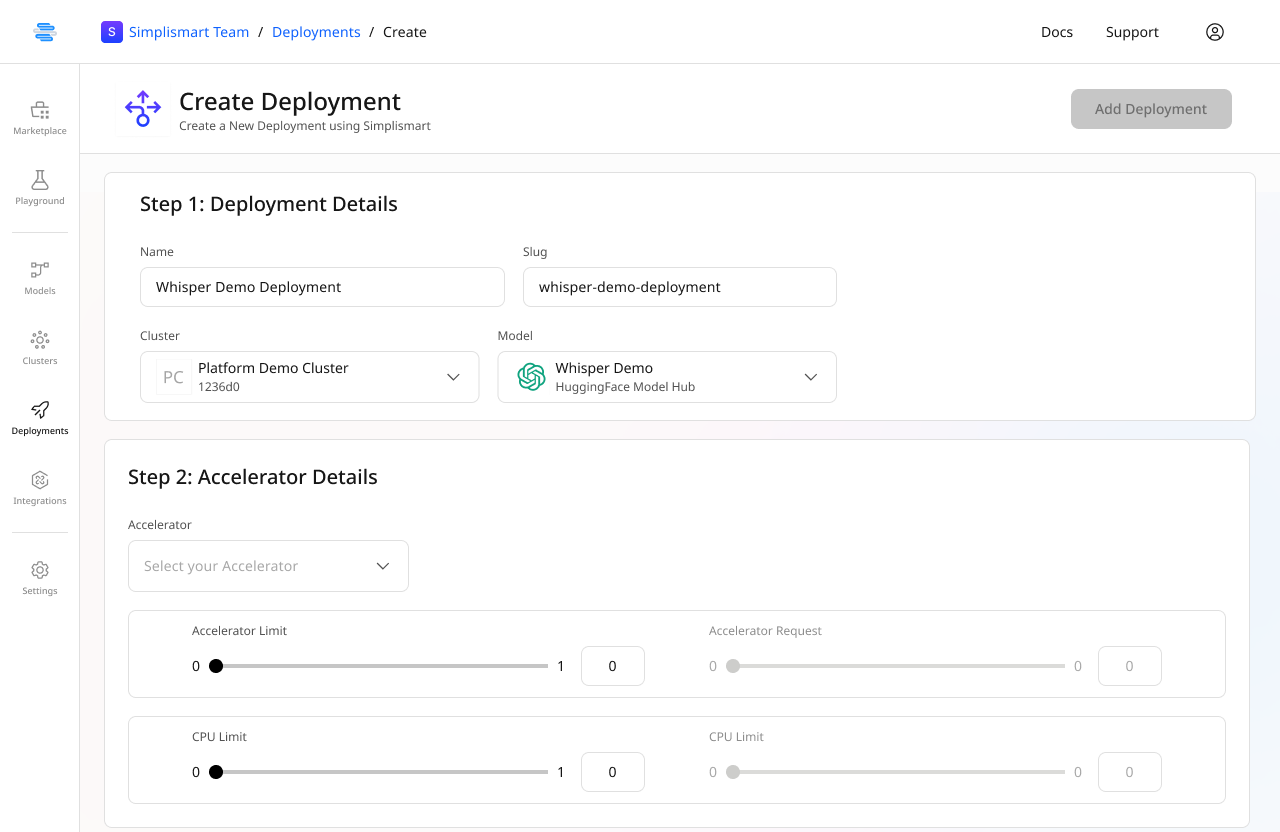Click the Accelerator Limit number box
Viewport: 1280px width, 832px height.
click(613, 666)
